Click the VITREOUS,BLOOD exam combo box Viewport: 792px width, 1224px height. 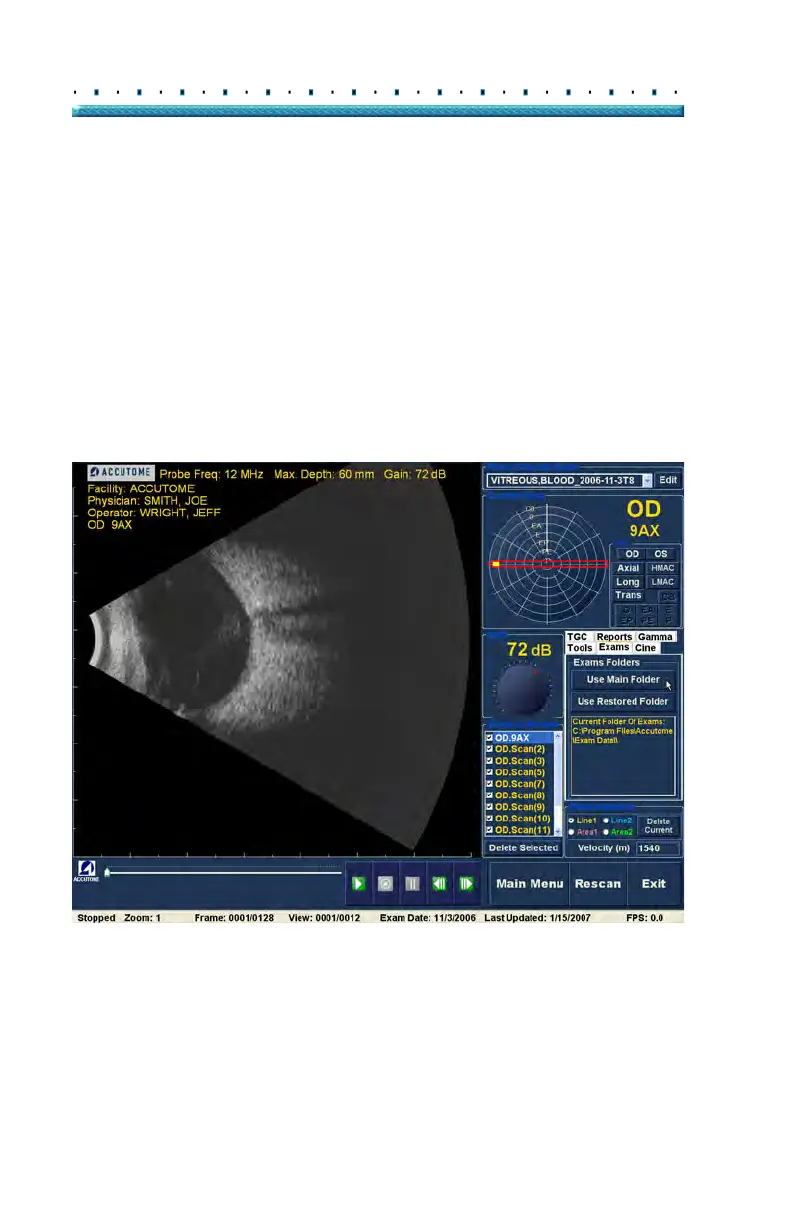pyautogui.click(x=570, y=481)
